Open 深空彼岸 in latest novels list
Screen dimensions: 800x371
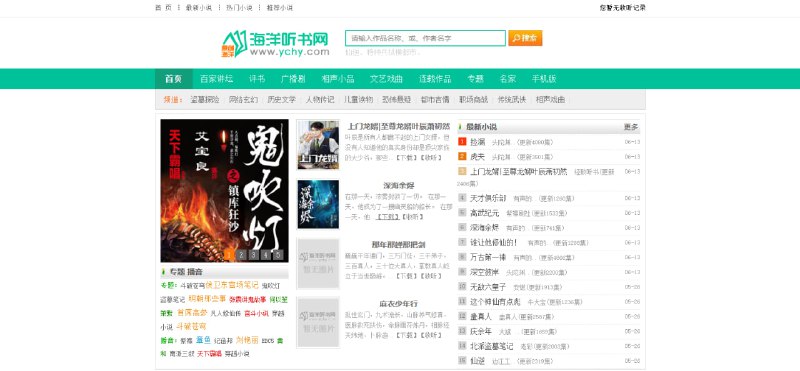(485, 273)
